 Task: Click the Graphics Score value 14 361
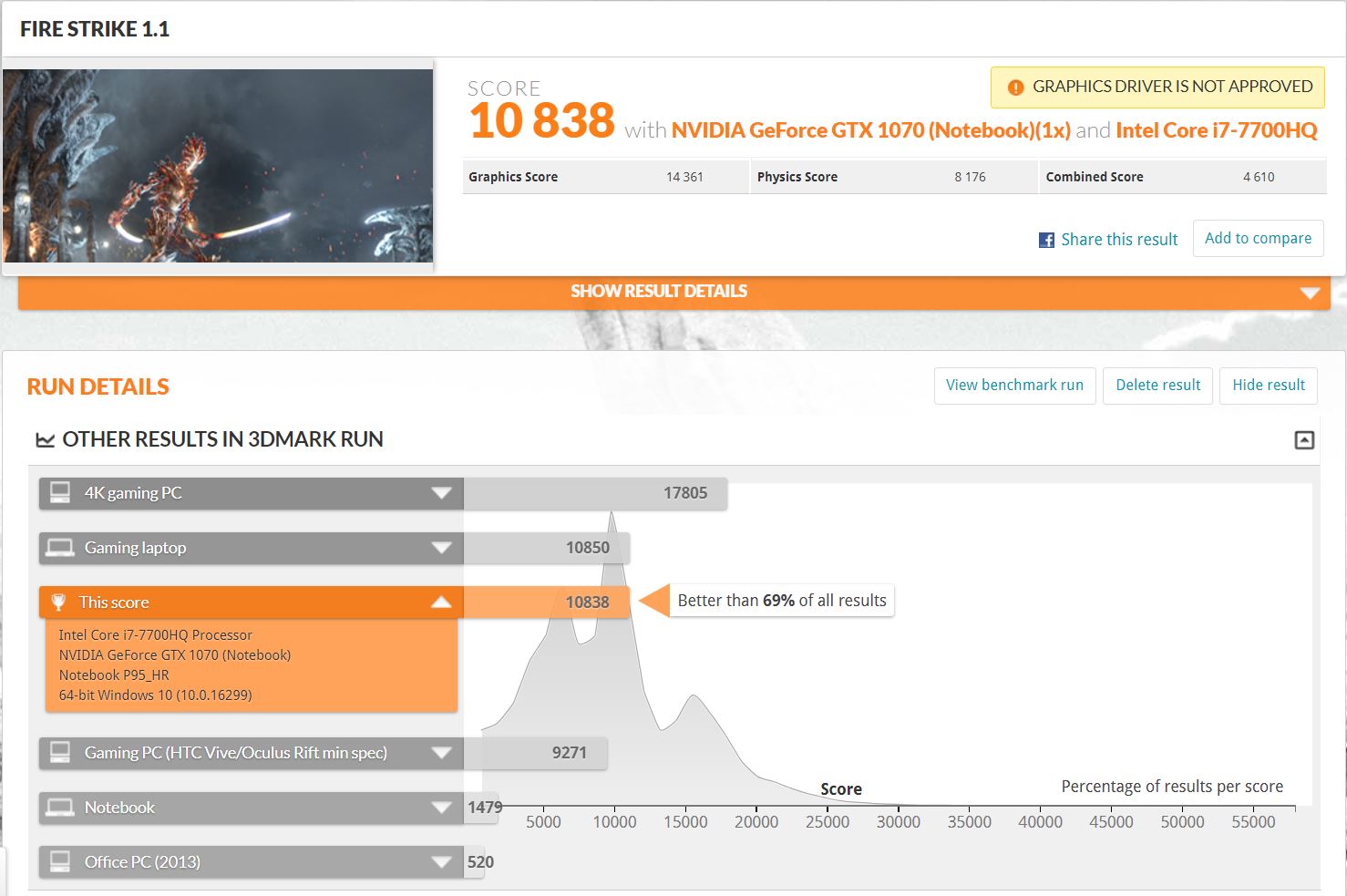[x=684, y=177]
